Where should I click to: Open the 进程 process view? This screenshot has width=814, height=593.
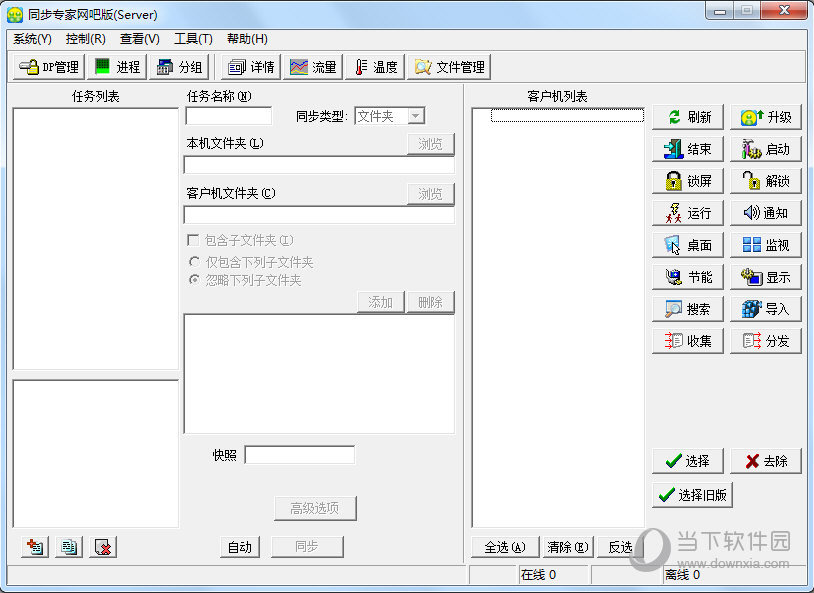click(x=117, y=67)
